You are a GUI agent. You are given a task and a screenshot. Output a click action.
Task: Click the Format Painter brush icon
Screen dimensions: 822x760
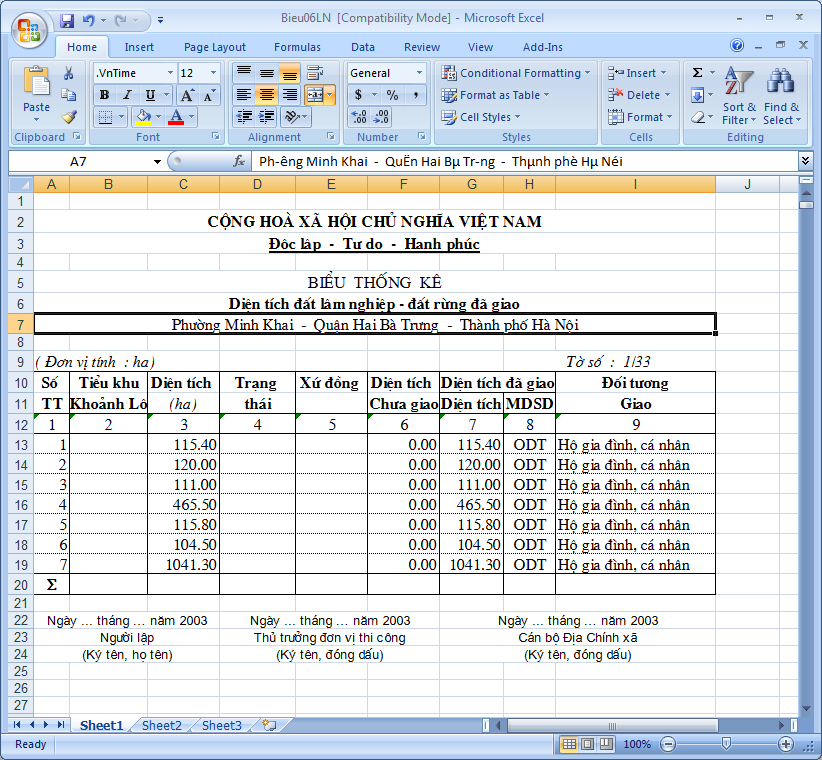(69, 117)
